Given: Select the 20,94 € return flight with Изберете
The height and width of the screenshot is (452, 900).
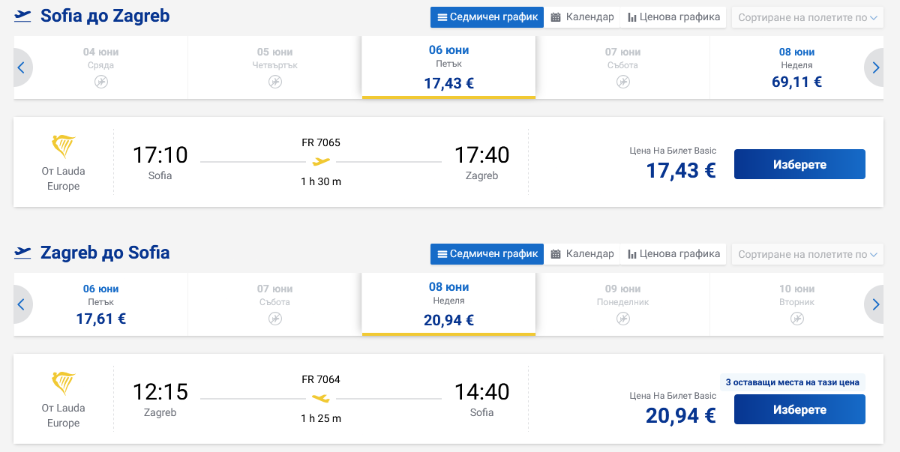Looking at the screenshot, I should (800, 409).
